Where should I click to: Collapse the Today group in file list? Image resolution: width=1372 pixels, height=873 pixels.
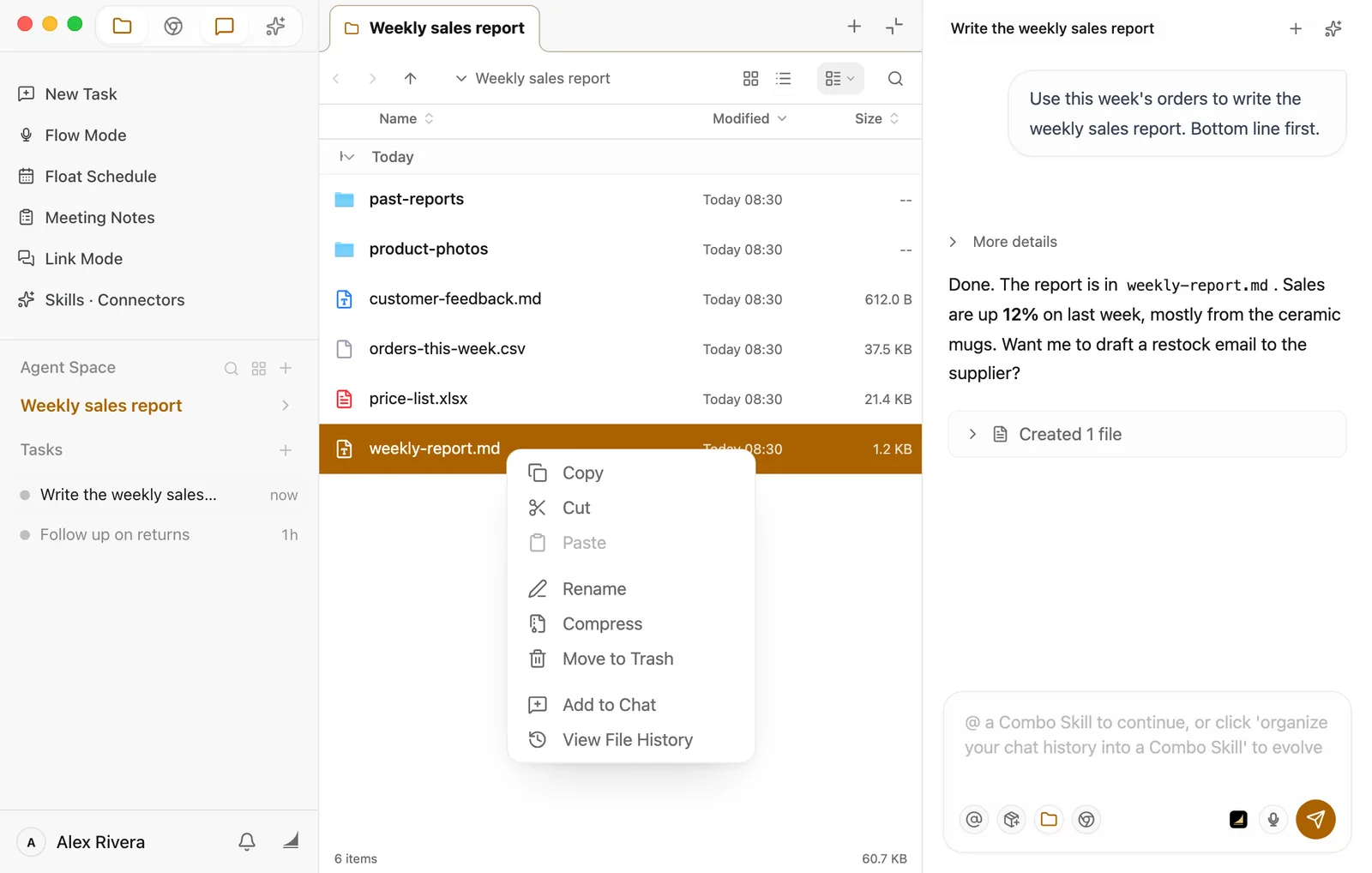pyautogui.click(x=346, y=157)
